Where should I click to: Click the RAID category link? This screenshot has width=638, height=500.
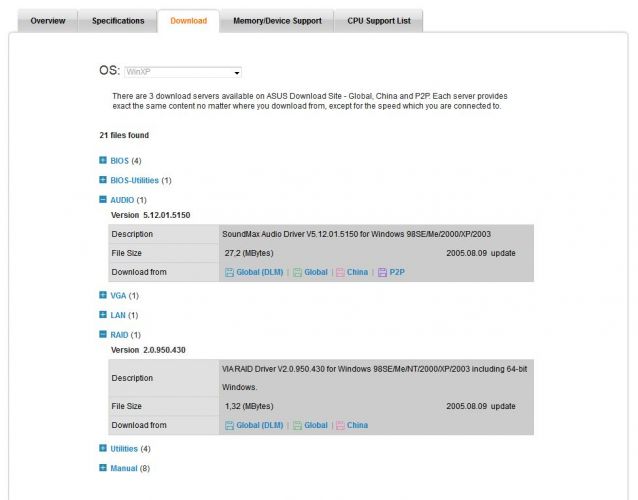point(119,335)
